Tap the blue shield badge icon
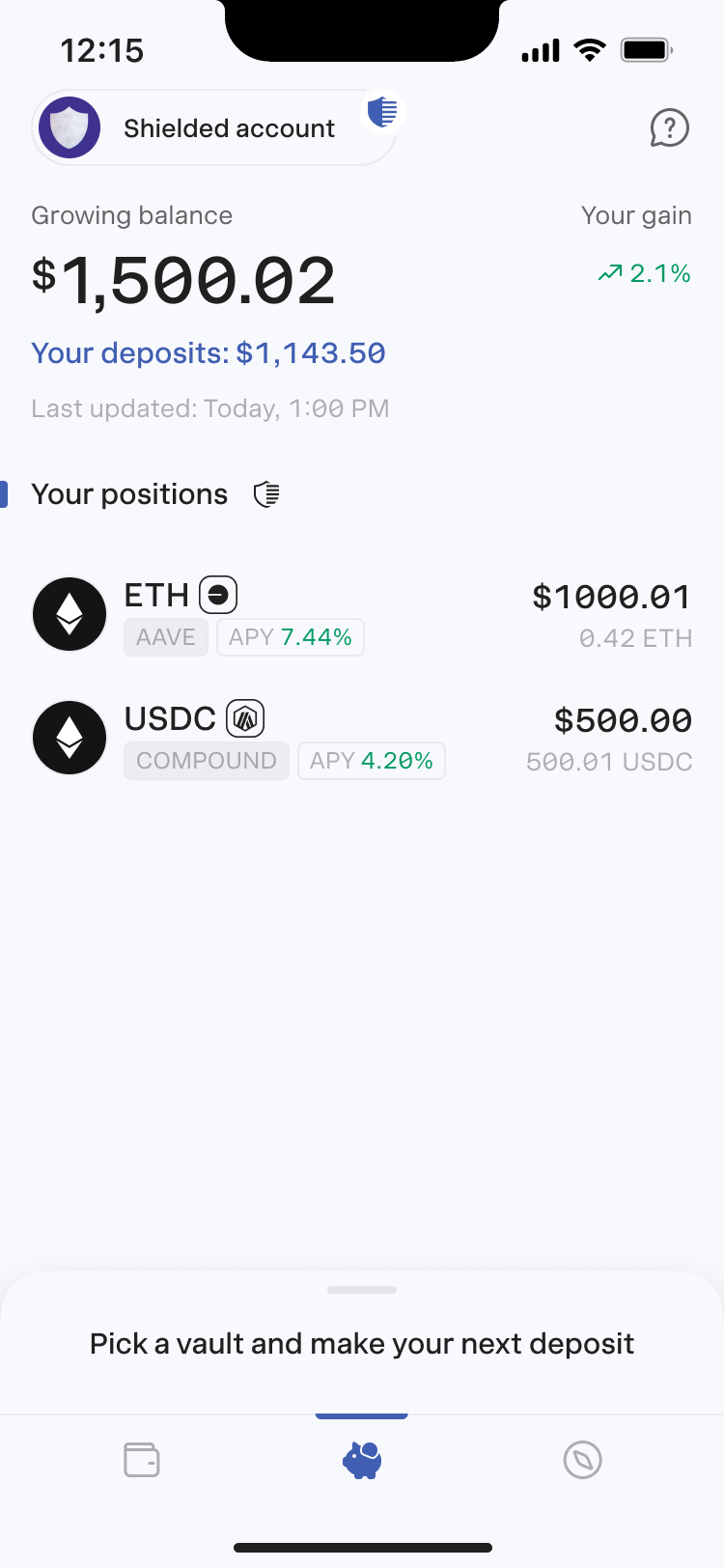724x1568 pixels. click(382, 112)
